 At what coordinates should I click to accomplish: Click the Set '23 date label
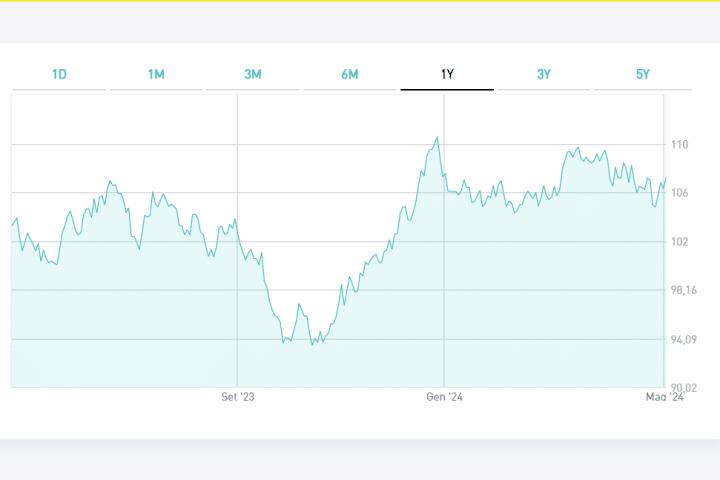(238, 397)
